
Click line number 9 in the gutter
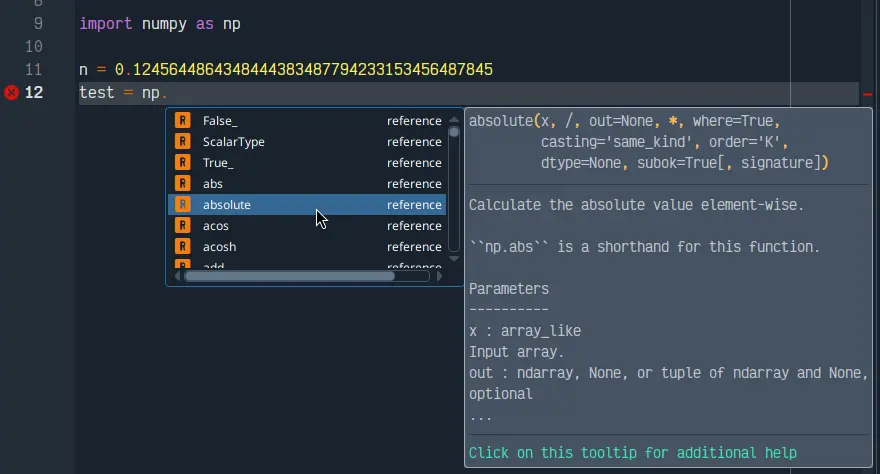38,24
